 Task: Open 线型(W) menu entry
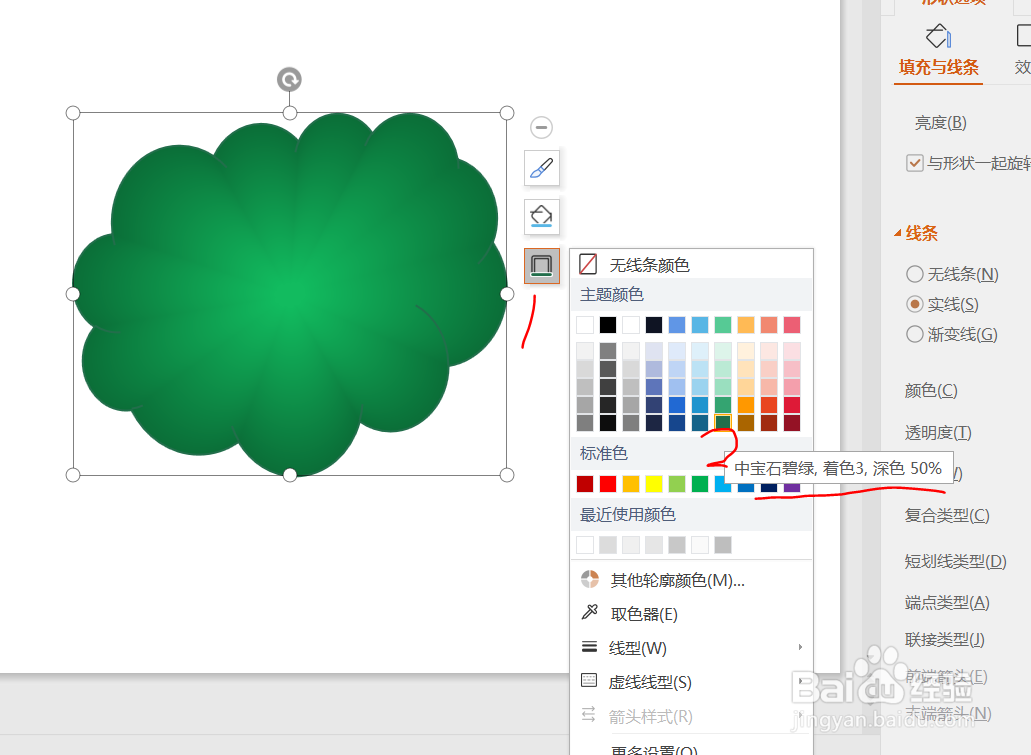692,648
